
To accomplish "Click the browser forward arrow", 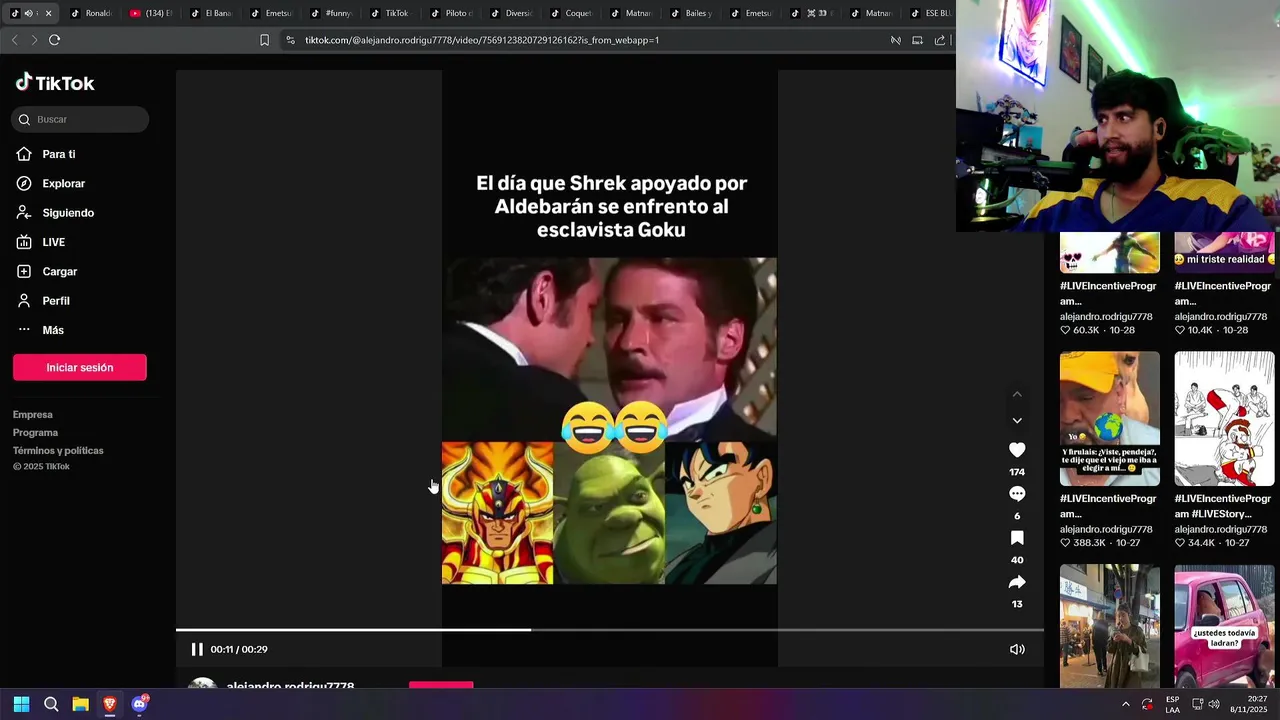I will pyautogui.click(x=34, y=40).
